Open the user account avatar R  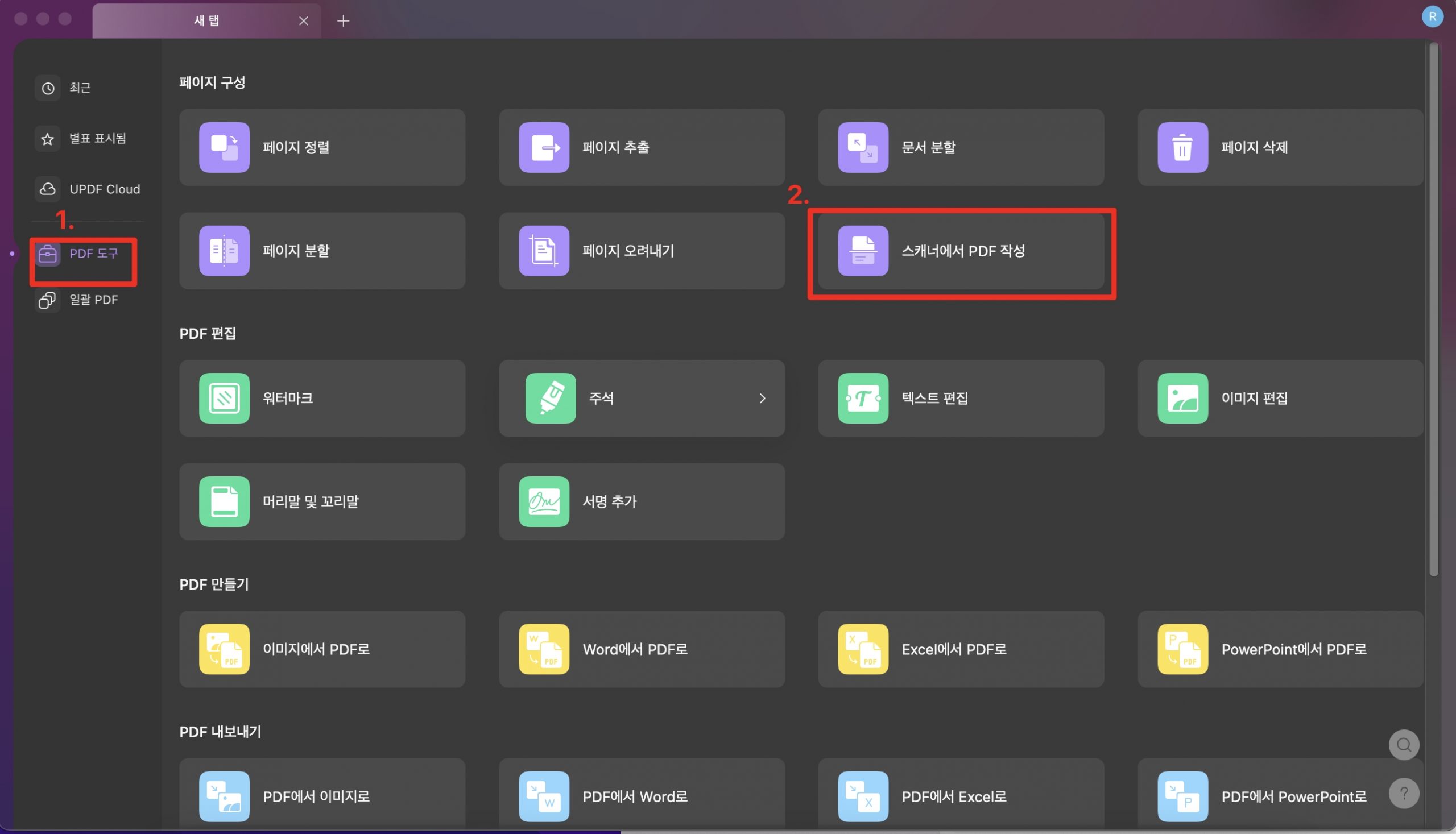pyautogui.click(x=1432, y=16)
